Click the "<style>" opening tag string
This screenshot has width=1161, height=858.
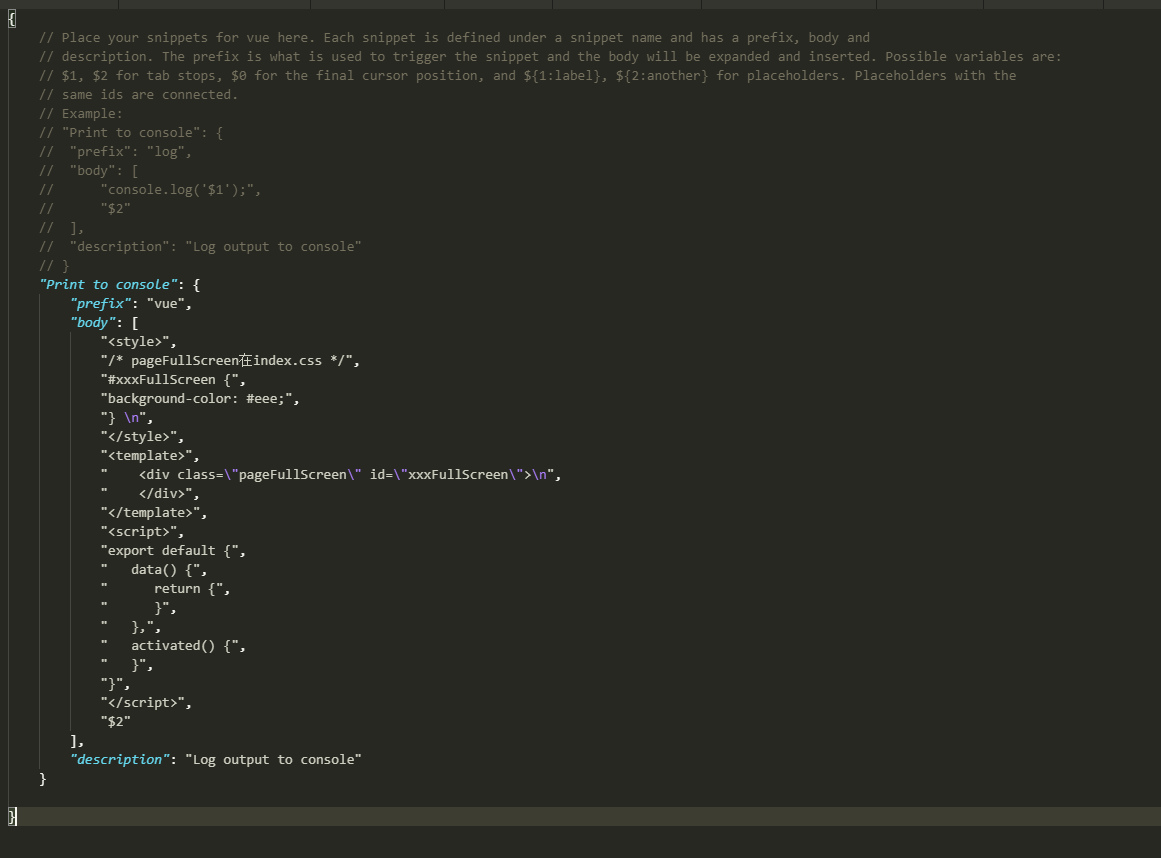(x=135, y=342)
